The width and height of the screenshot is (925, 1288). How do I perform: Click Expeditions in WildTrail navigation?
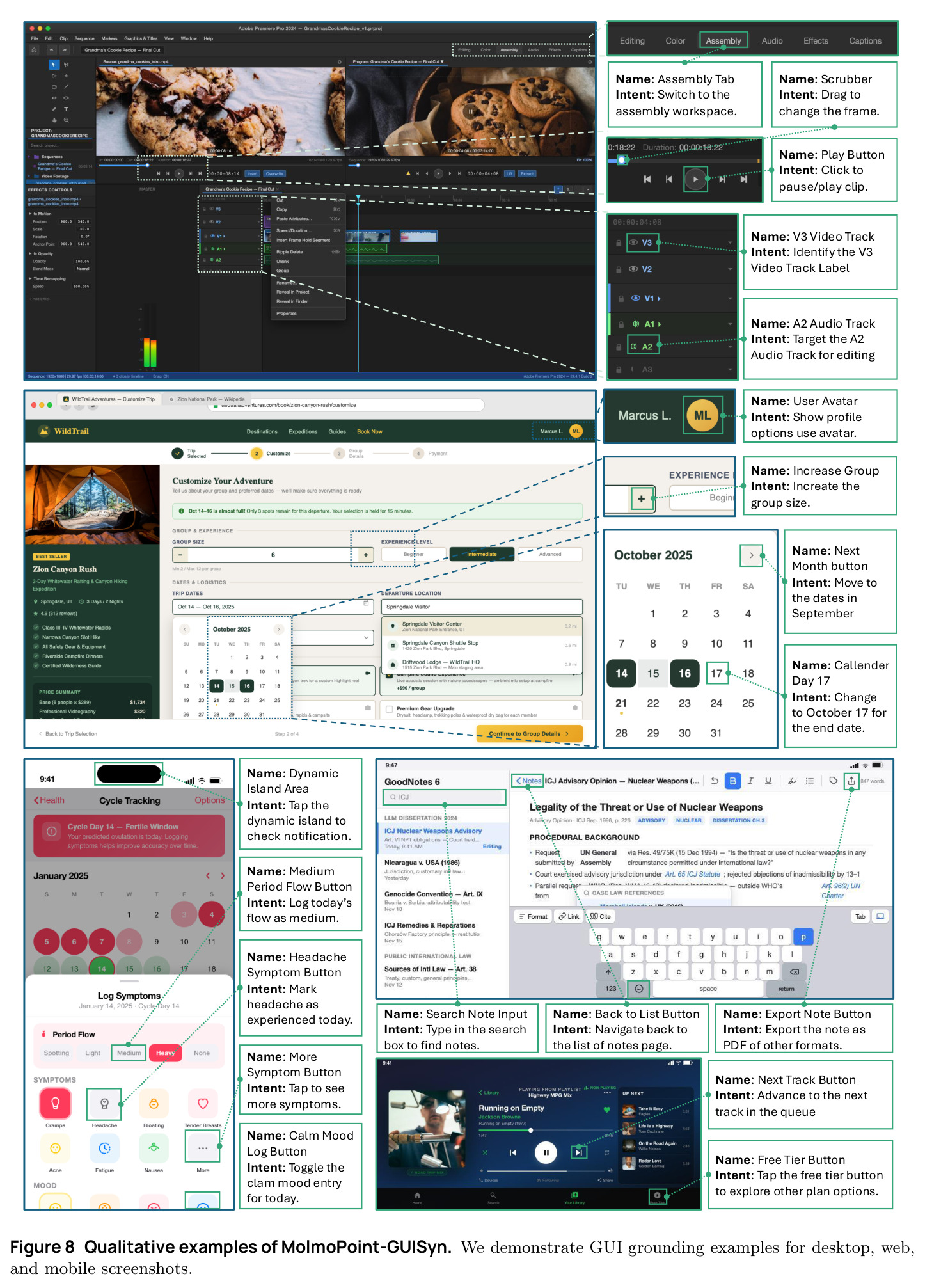tap(303, 431)
